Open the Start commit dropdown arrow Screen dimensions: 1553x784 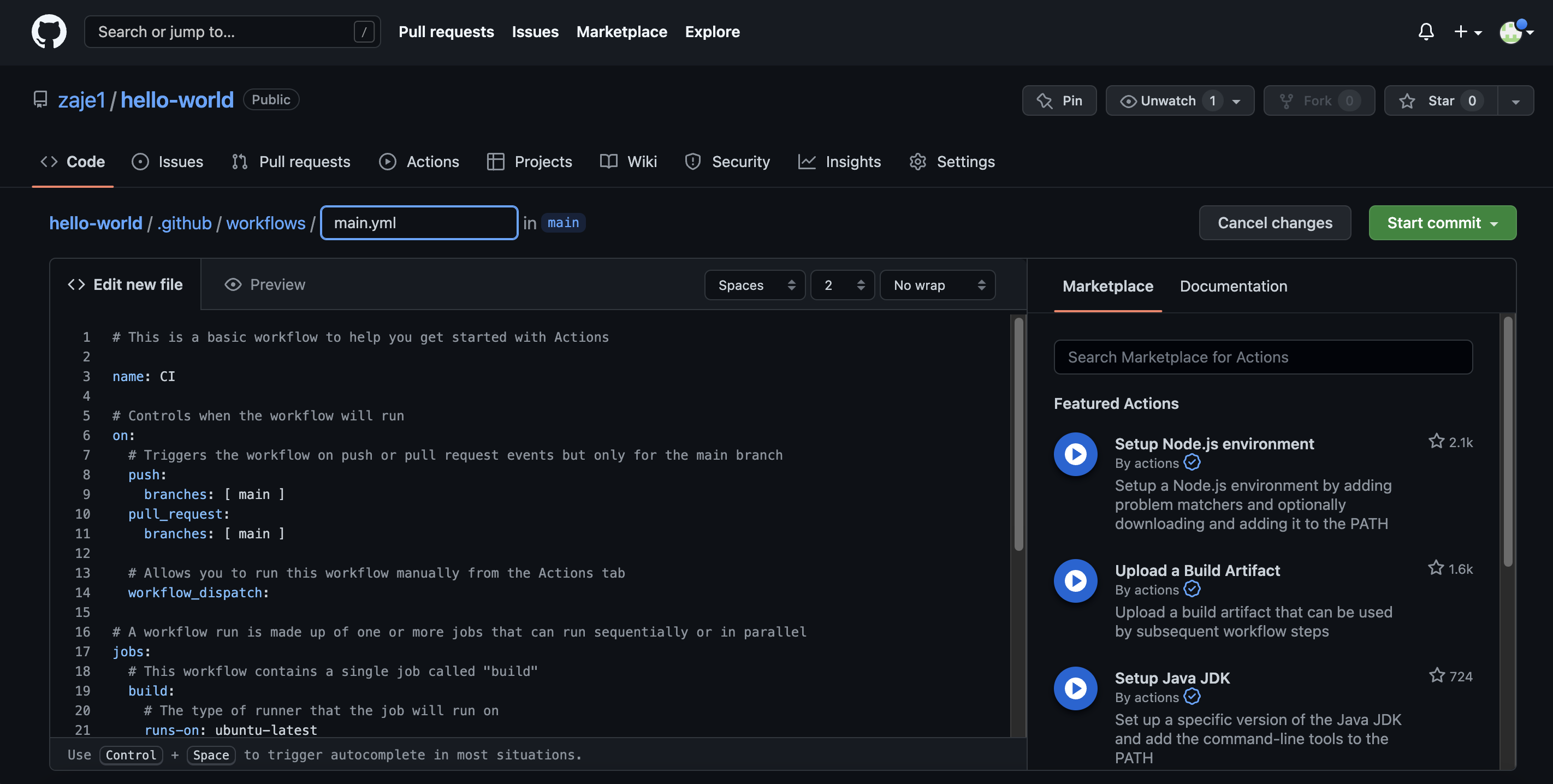(1493, 222)
